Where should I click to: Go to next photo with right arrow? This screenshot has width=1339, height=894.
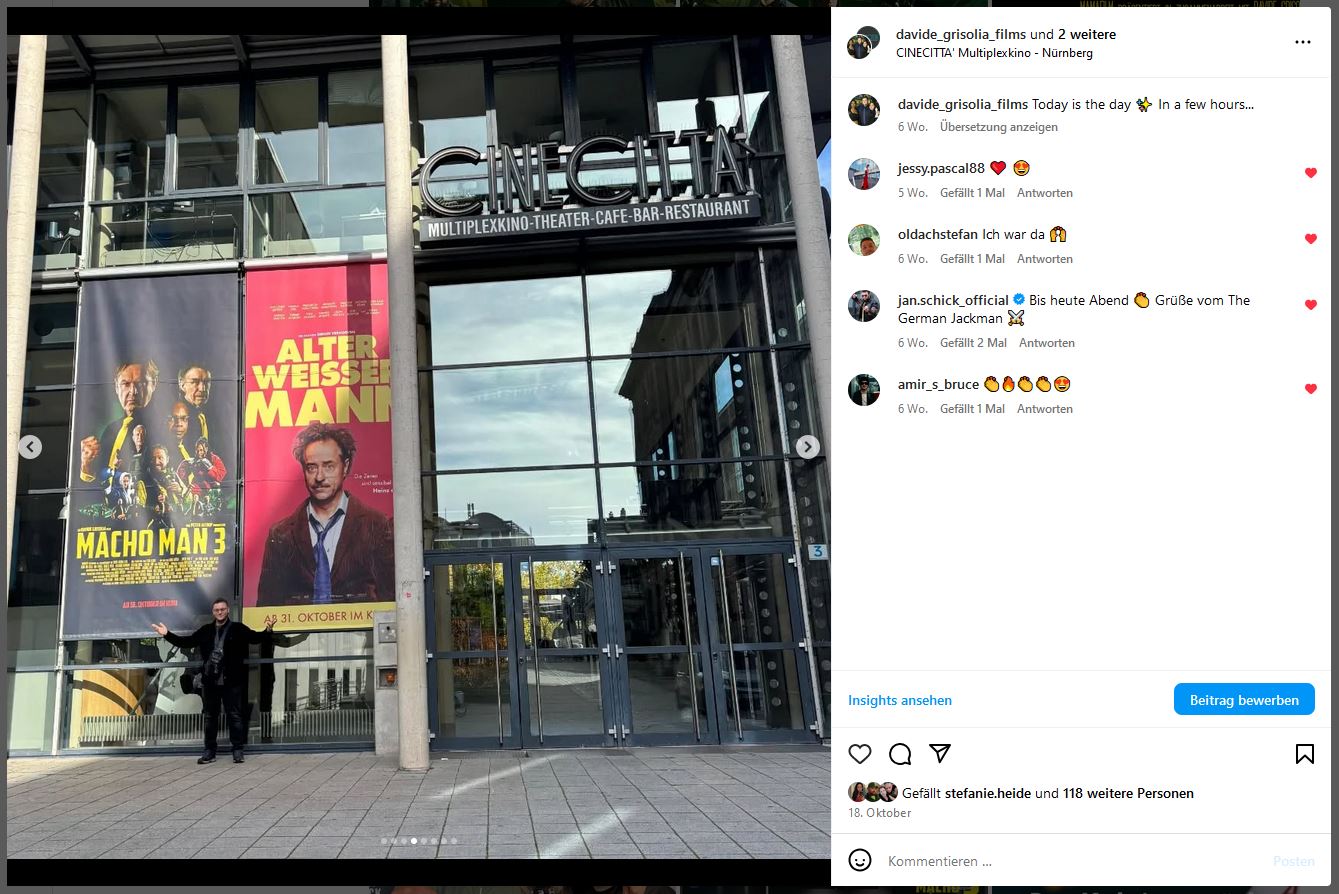click(x=808, y=447)
